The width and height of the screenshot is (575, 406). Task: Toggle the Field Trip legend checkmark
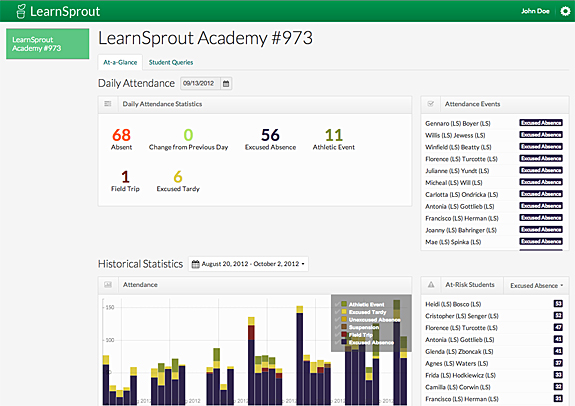[x=337, y=334]
